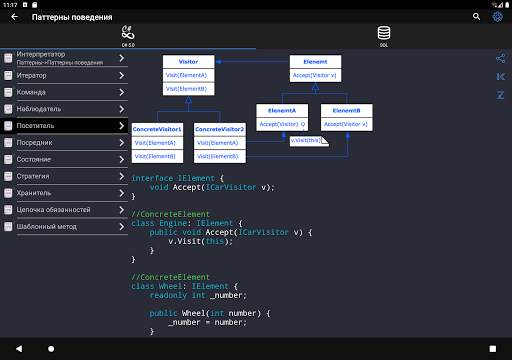The width and height of the screenshot is (512, 360).
Task: Click the Цепочка обязанностей row chevron
Action: pos(122,209)
